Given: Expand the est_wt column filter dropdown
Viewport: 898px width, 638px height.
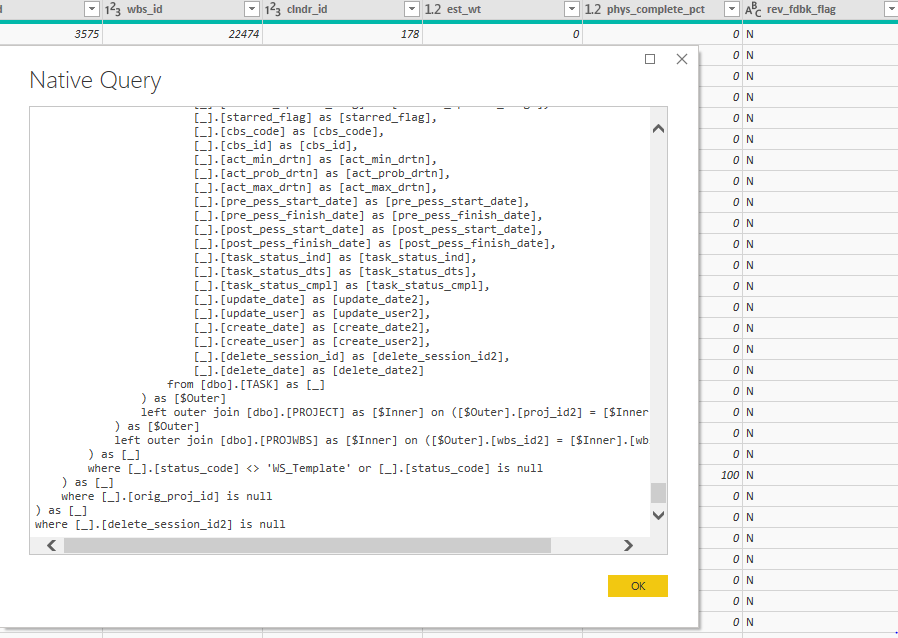Looking at the screenshot, I should coord(571,9).
